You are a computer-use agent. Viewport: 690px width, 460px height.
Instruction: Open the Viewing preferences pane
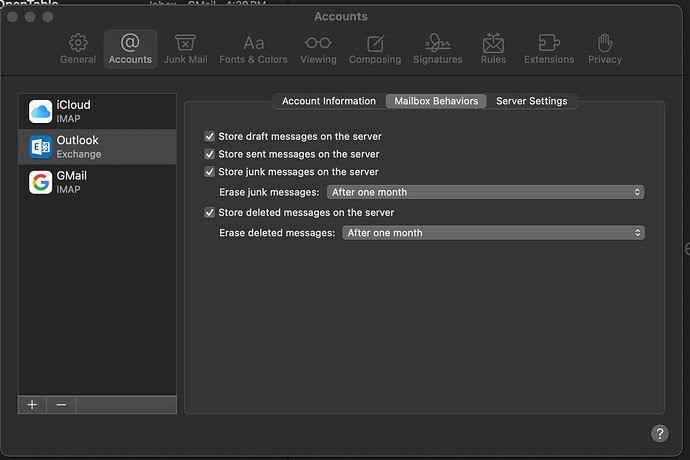[318, 49]
